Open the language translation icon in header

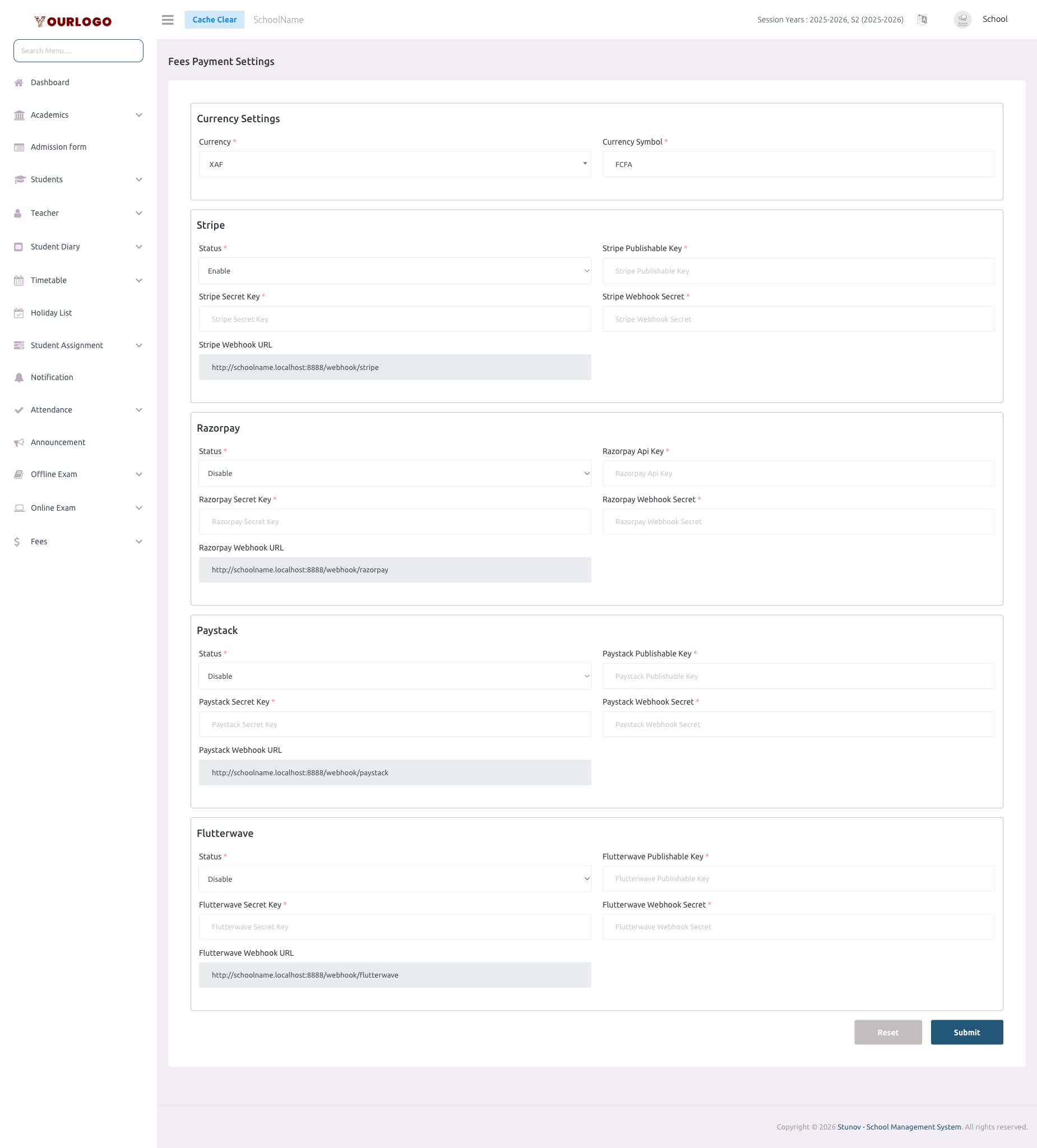922,20
